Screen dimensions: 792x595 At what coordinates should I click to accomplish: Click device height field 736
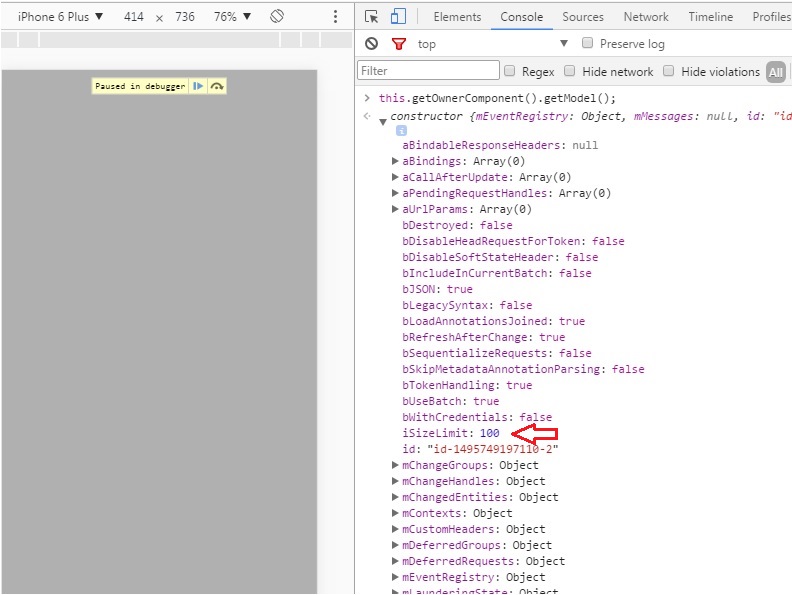click(x=185, y=17)
